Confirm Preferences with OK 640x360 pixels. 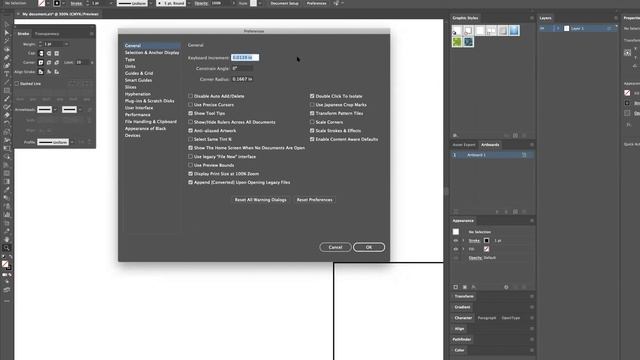tap(369, 247)
